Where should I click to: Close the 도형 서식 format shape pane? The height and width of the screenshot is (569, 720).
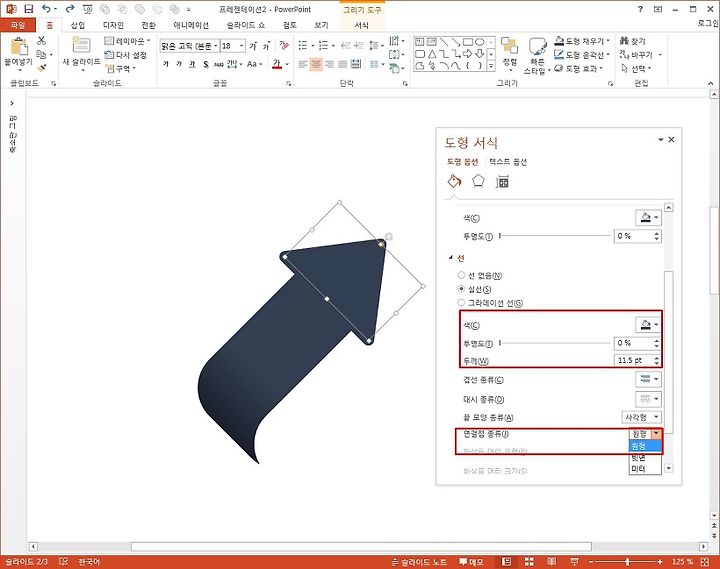pos(671,139)
